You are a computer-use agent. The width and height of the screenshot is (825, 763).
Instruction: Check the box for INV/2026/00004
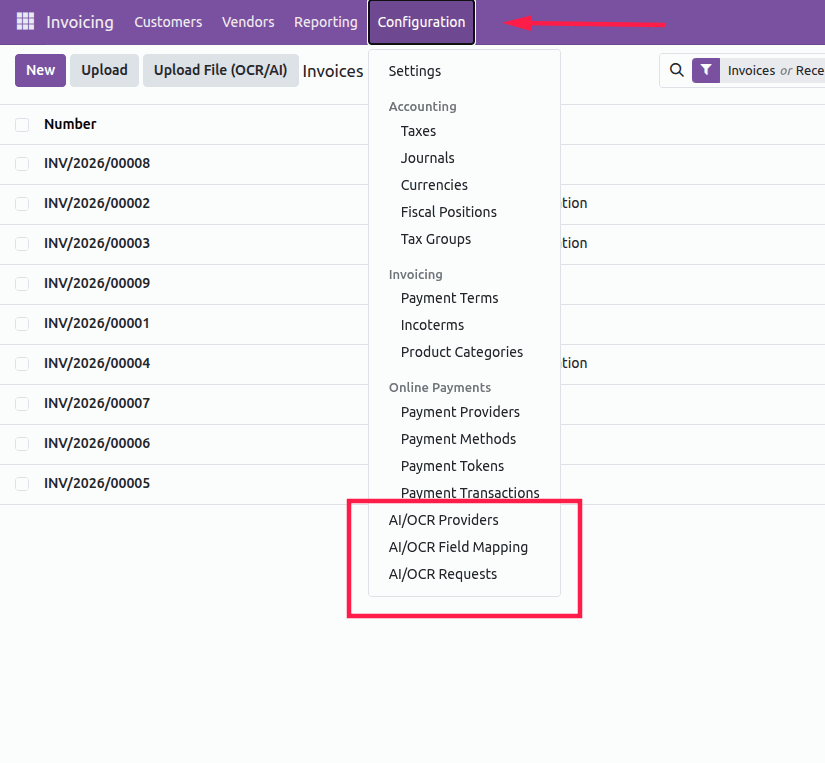pyautogui.click(x=22, y=364)
